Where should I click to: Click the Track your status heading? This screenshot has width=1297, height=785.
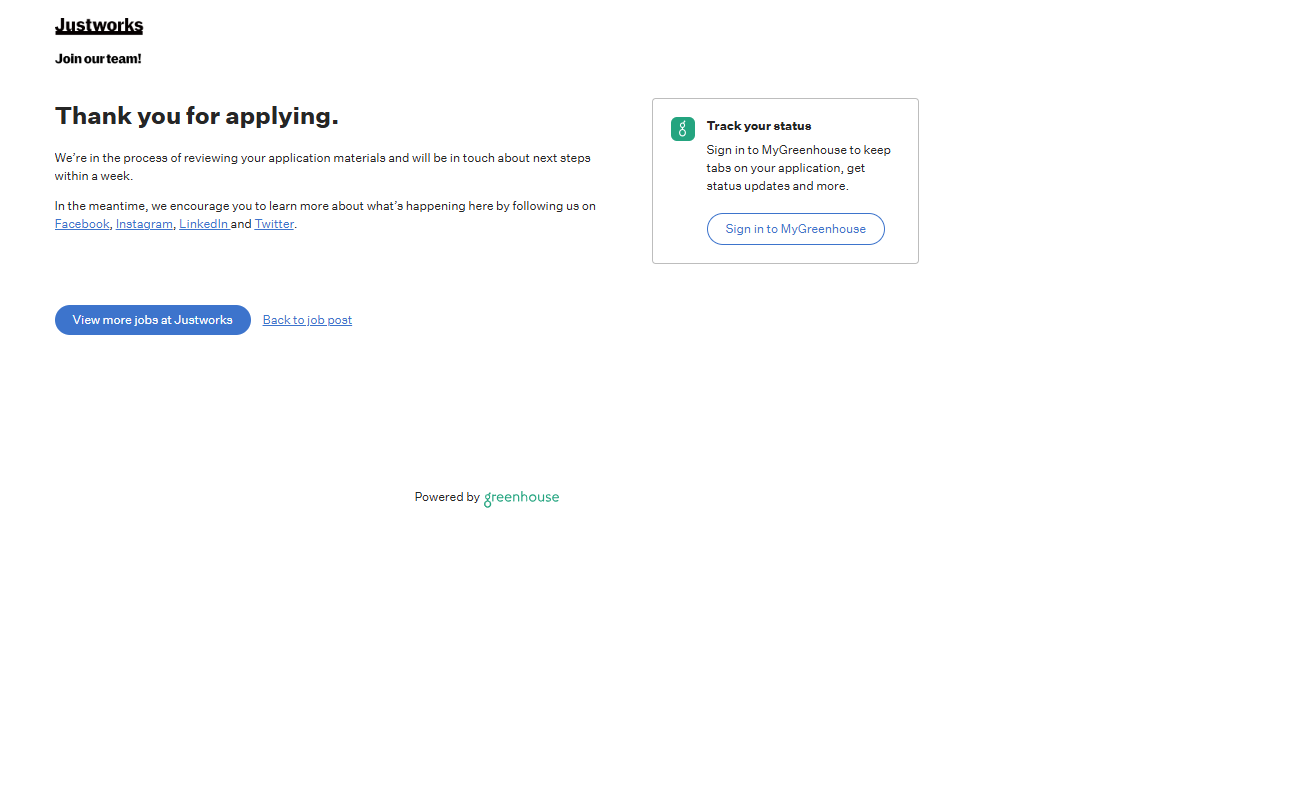[758, 126]
